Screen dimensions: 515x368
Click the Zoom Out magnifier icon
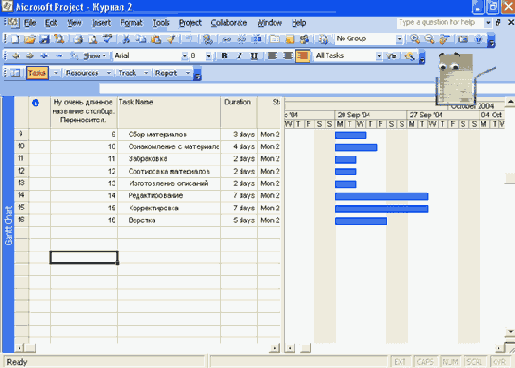(x=429, y=39)
